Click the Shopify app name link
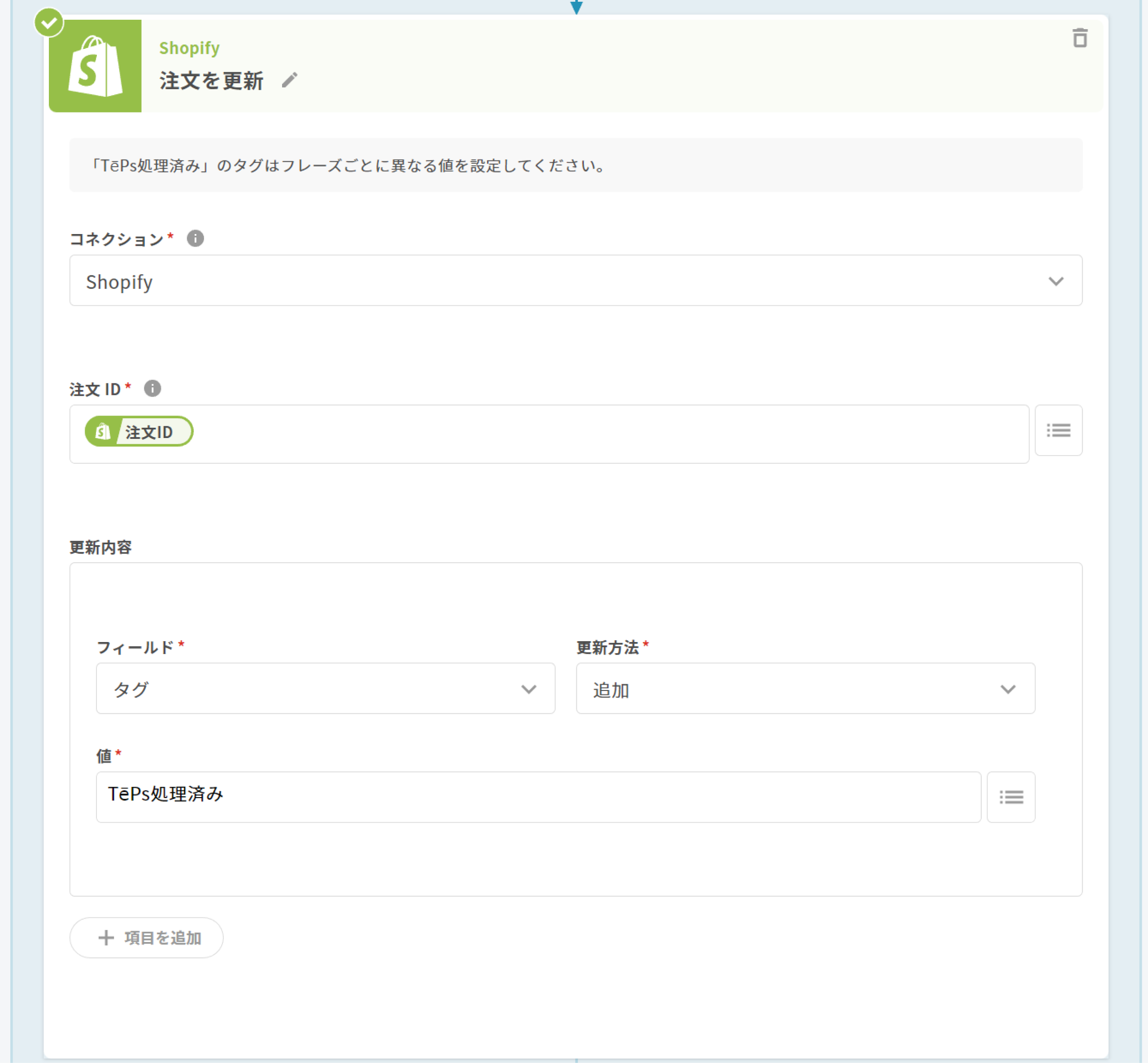Image resolution: width=1148 pixels, height=1063 pixels. tap(189, 48)
